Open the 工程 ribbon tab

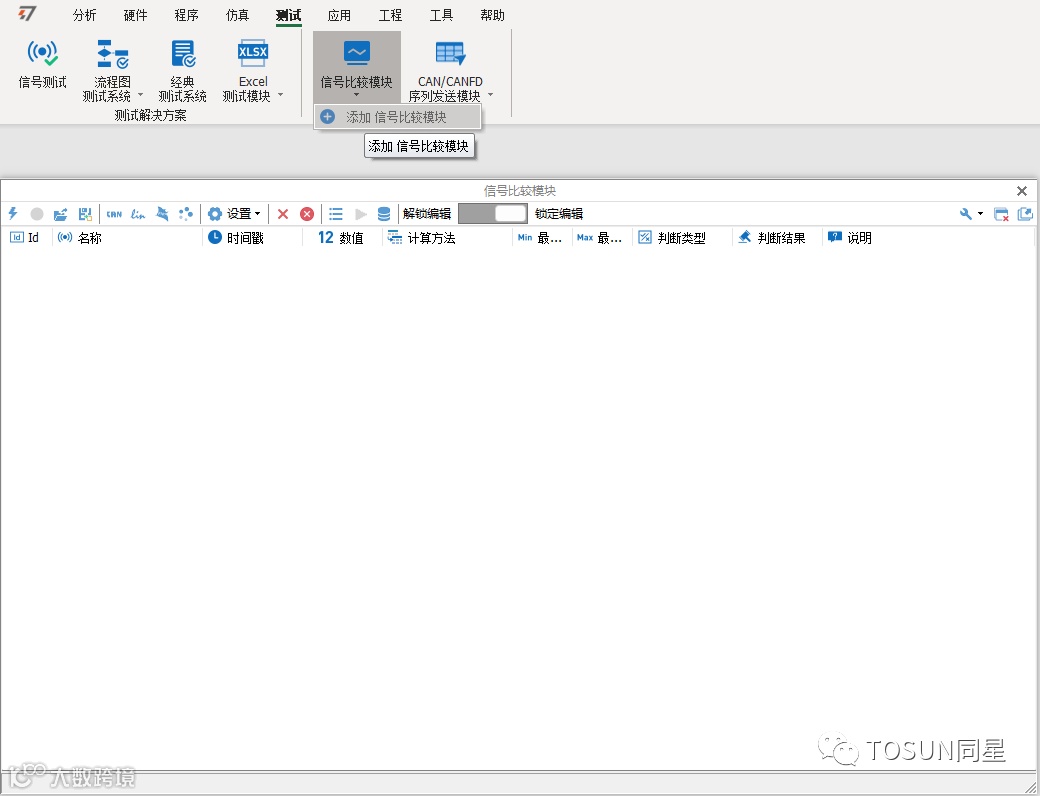[x=390, y=15]
